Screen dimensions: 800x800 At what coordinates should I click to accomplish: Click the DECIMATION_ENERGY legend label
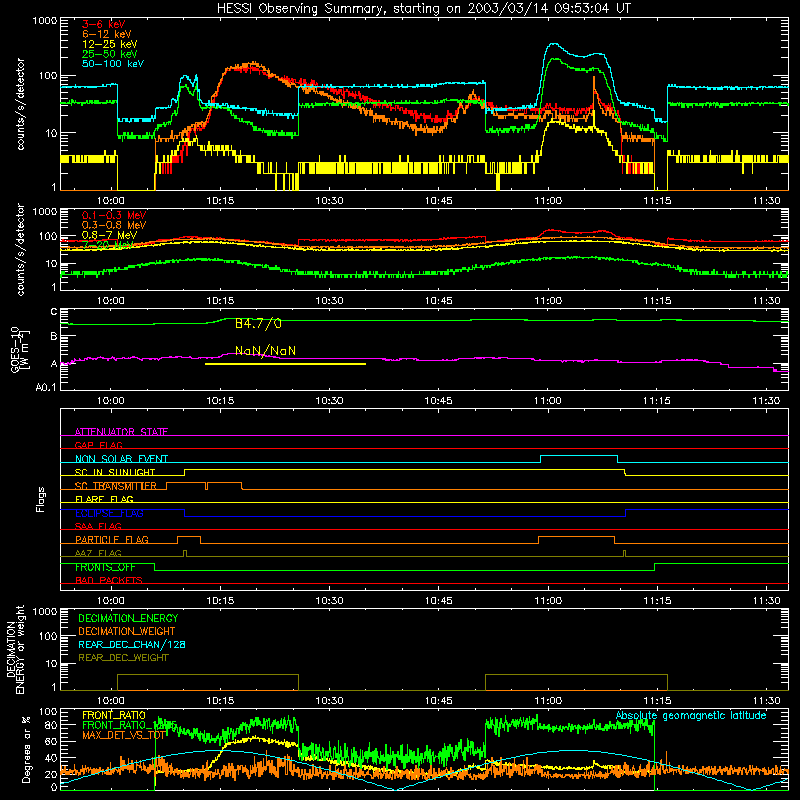tap(128, 618)
